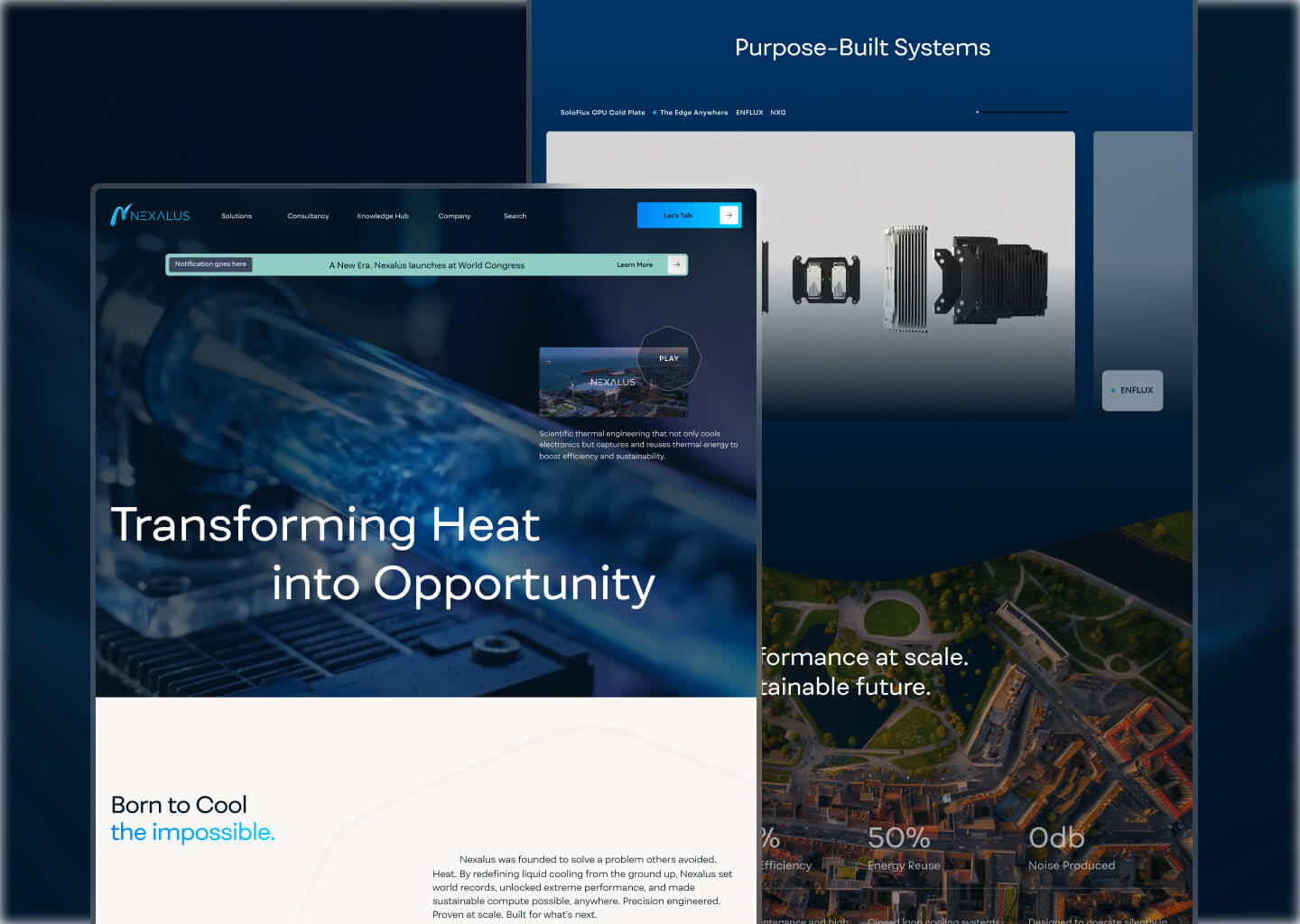The height and width of the screenshot is (924, 1300).
Task: Click the 'Transforming Heat' headline
Action: [325, 525]
